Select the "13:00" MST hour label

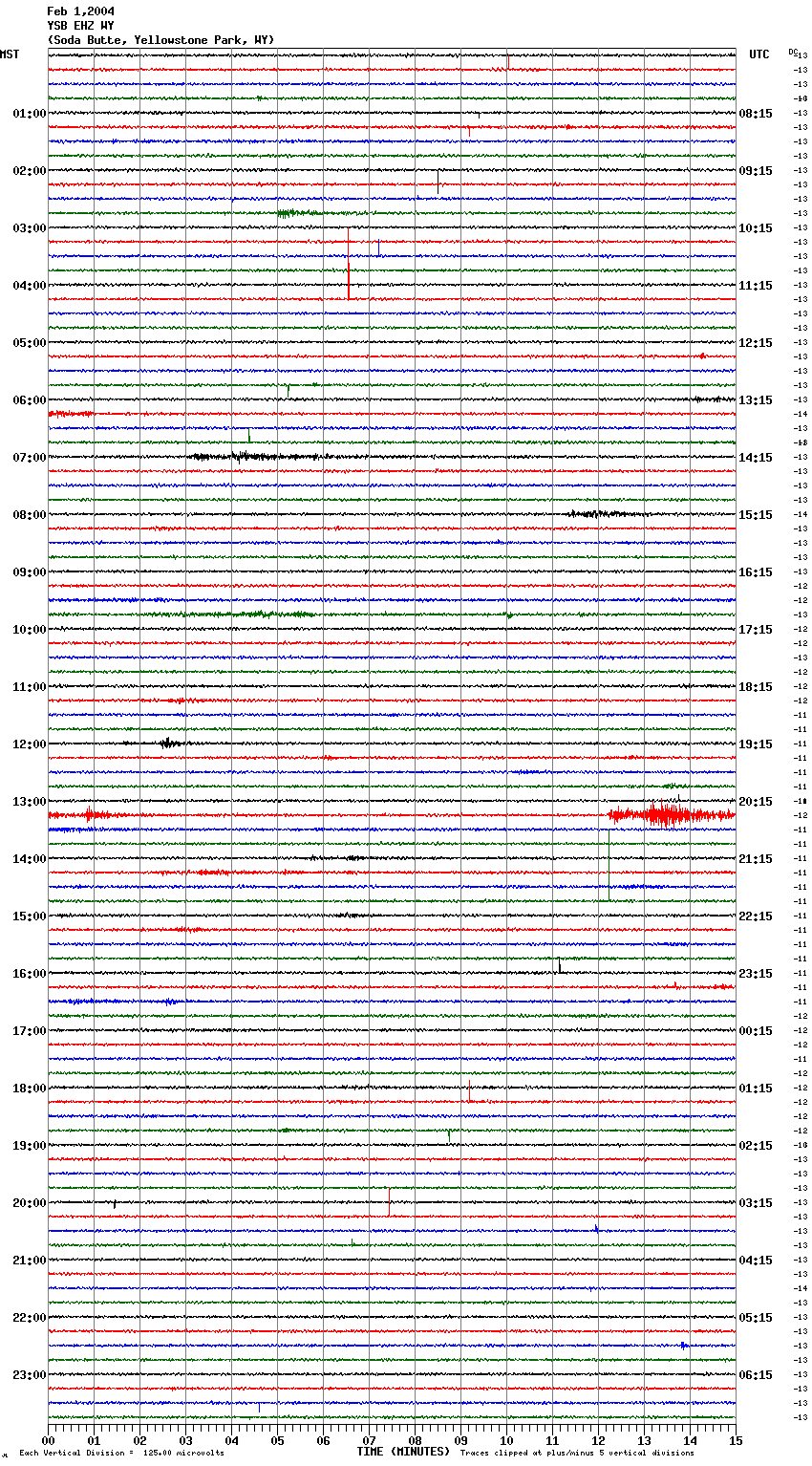(30, 802)
